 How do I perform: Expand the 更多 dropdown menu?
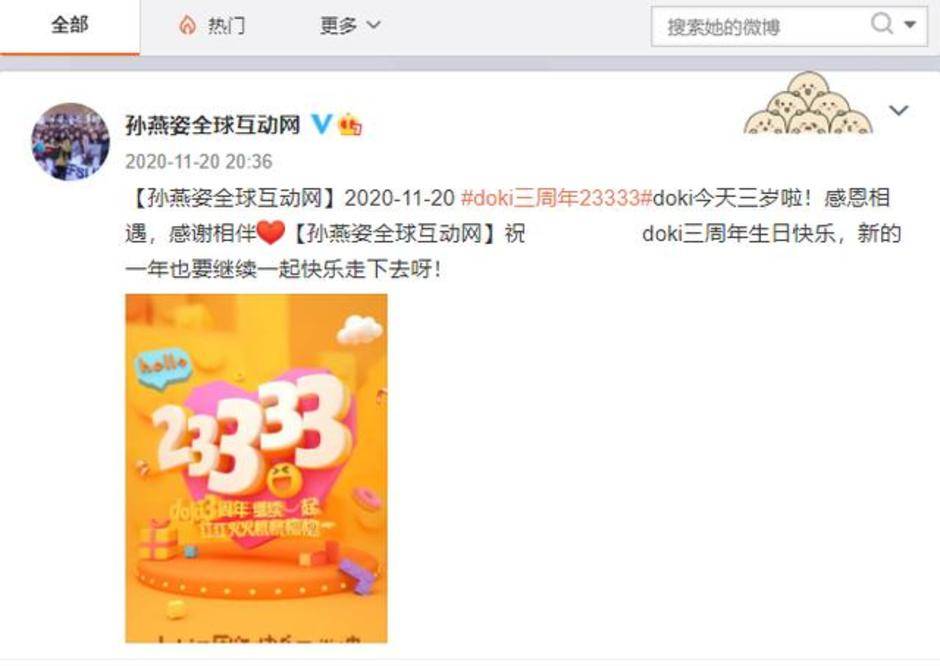coord(350,25)
